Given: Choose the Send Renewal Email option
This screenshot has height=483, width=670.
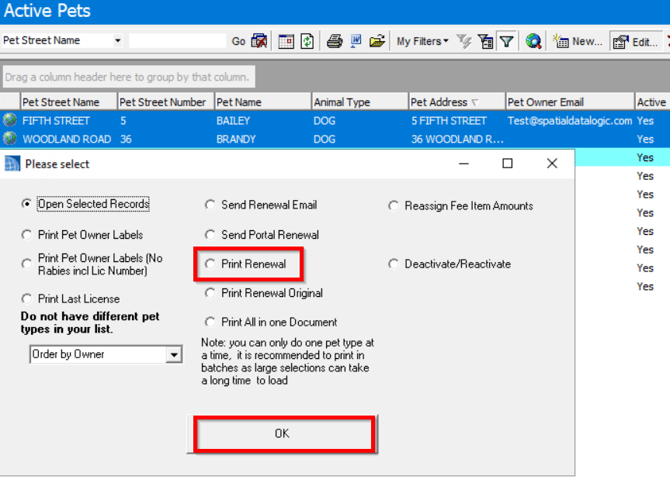Looking at the screenshot, I should (210, 205).
